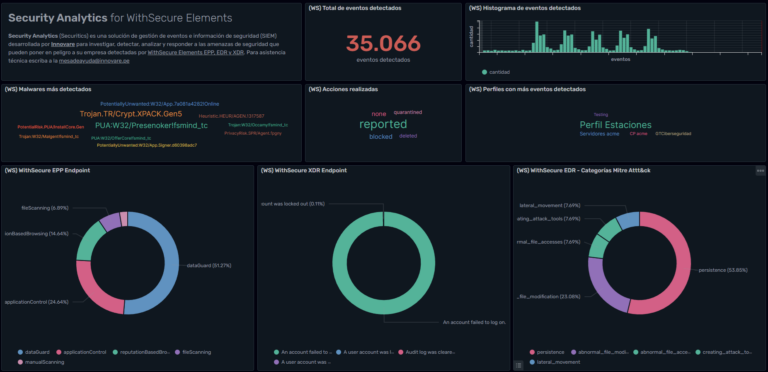This screenshot has width=768, height=372.
Task: Toggle cantidad legend label in histogram
Action: pyautogui.click(x=499, y=72)
